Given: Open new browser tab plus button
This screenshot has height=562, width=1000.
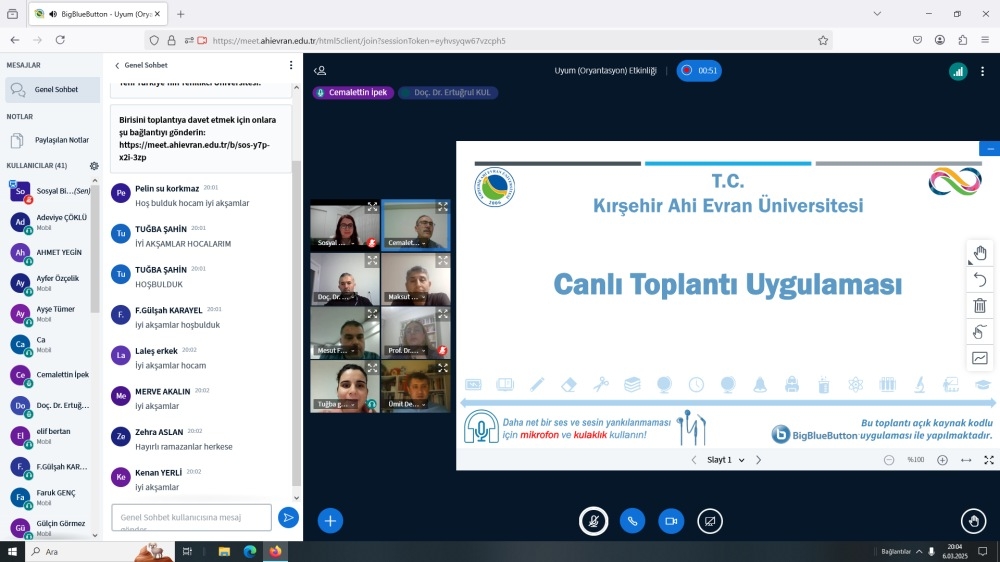Looking at the screenshot, I should click(x=180, y=14).
